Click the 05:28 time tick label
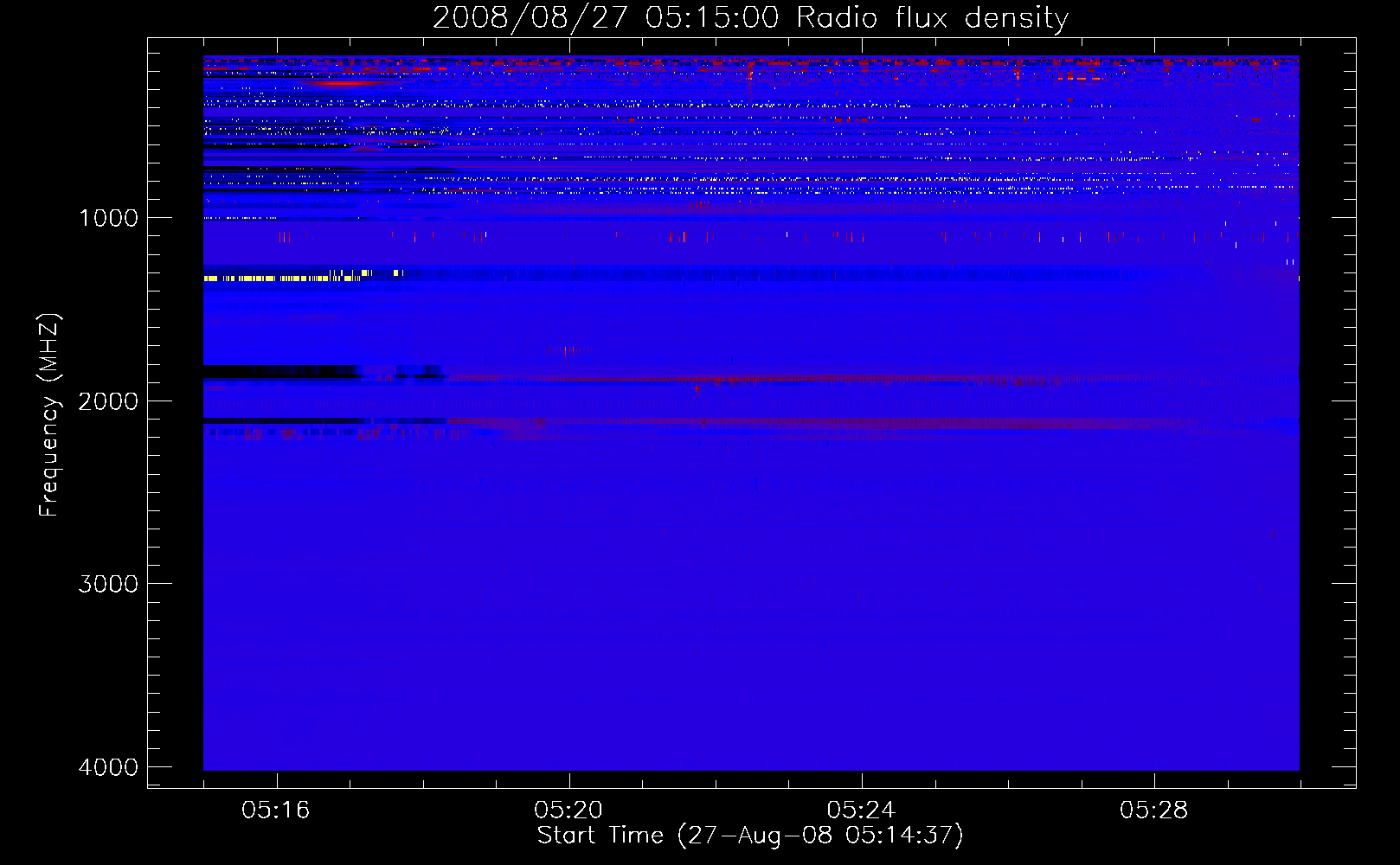1400x865 pixels. pyautogui.click(x=1153, y=811)
